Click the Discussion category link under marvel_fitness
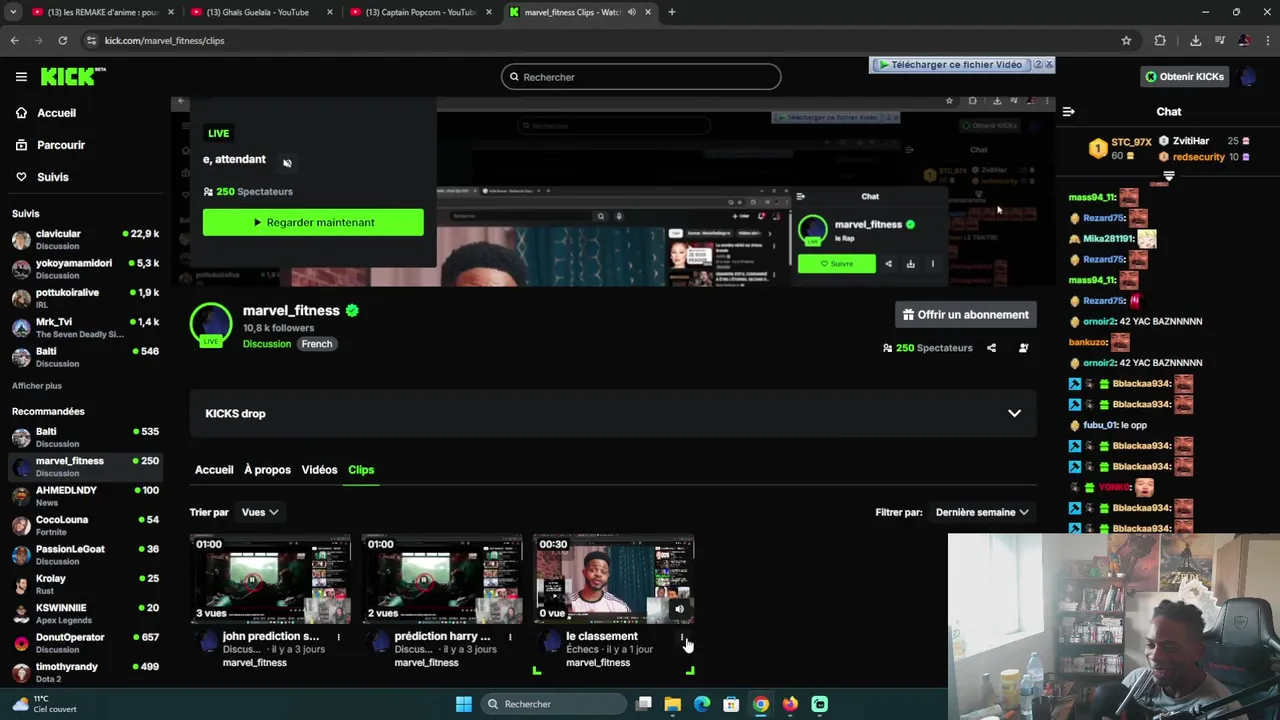 [267, 344]
